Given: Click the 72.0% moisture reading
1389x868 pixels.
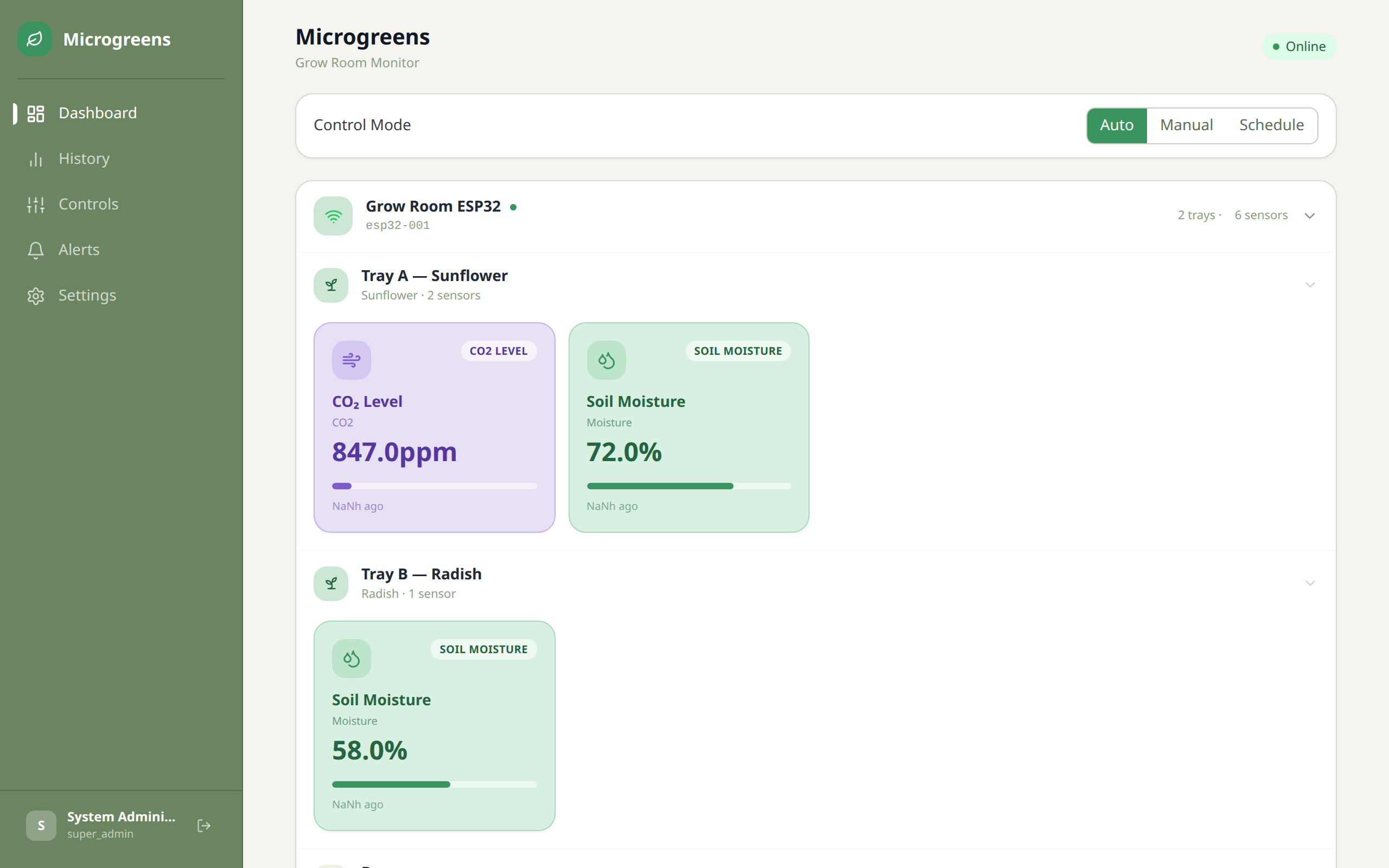Looking at the screenshot, I should (x=624, y=452).
